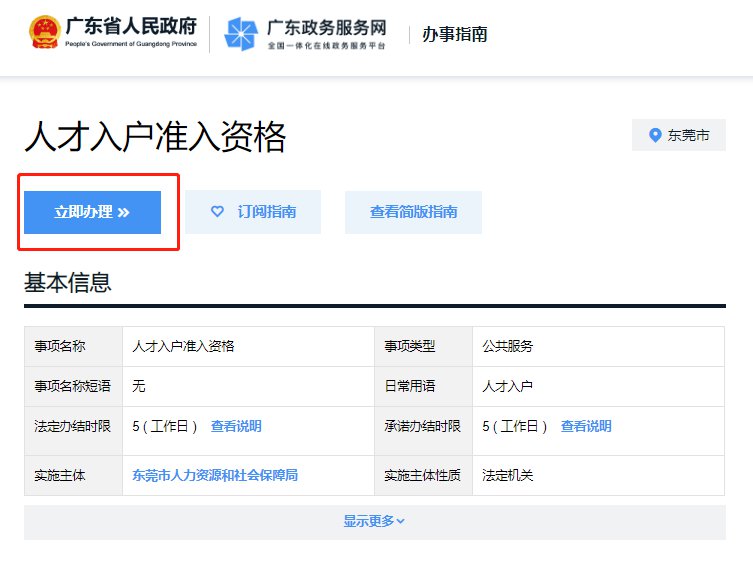Click the down chevron next to 显示更多

[401, 521]
